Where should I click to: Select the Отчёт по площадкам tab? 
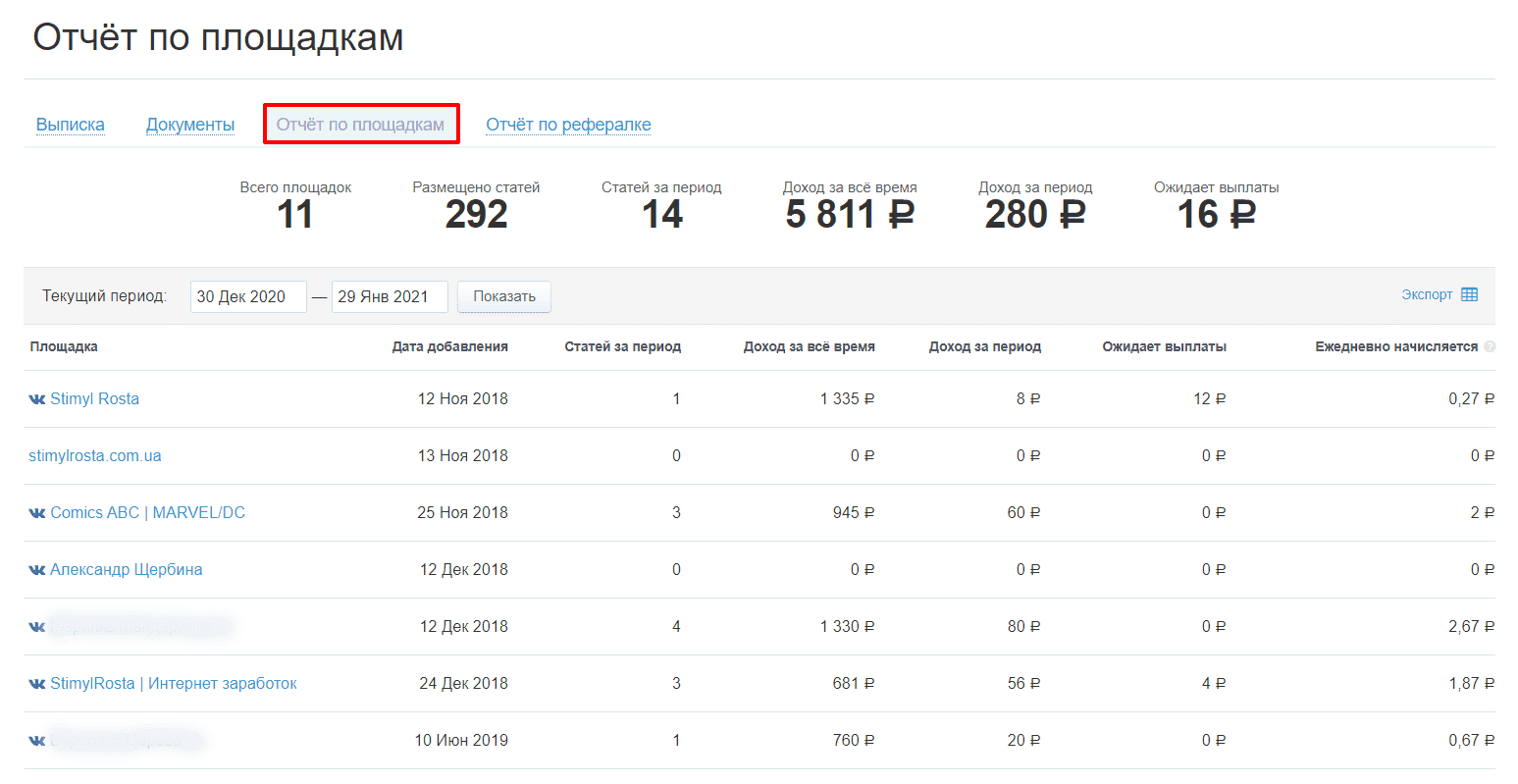(360, 125)
